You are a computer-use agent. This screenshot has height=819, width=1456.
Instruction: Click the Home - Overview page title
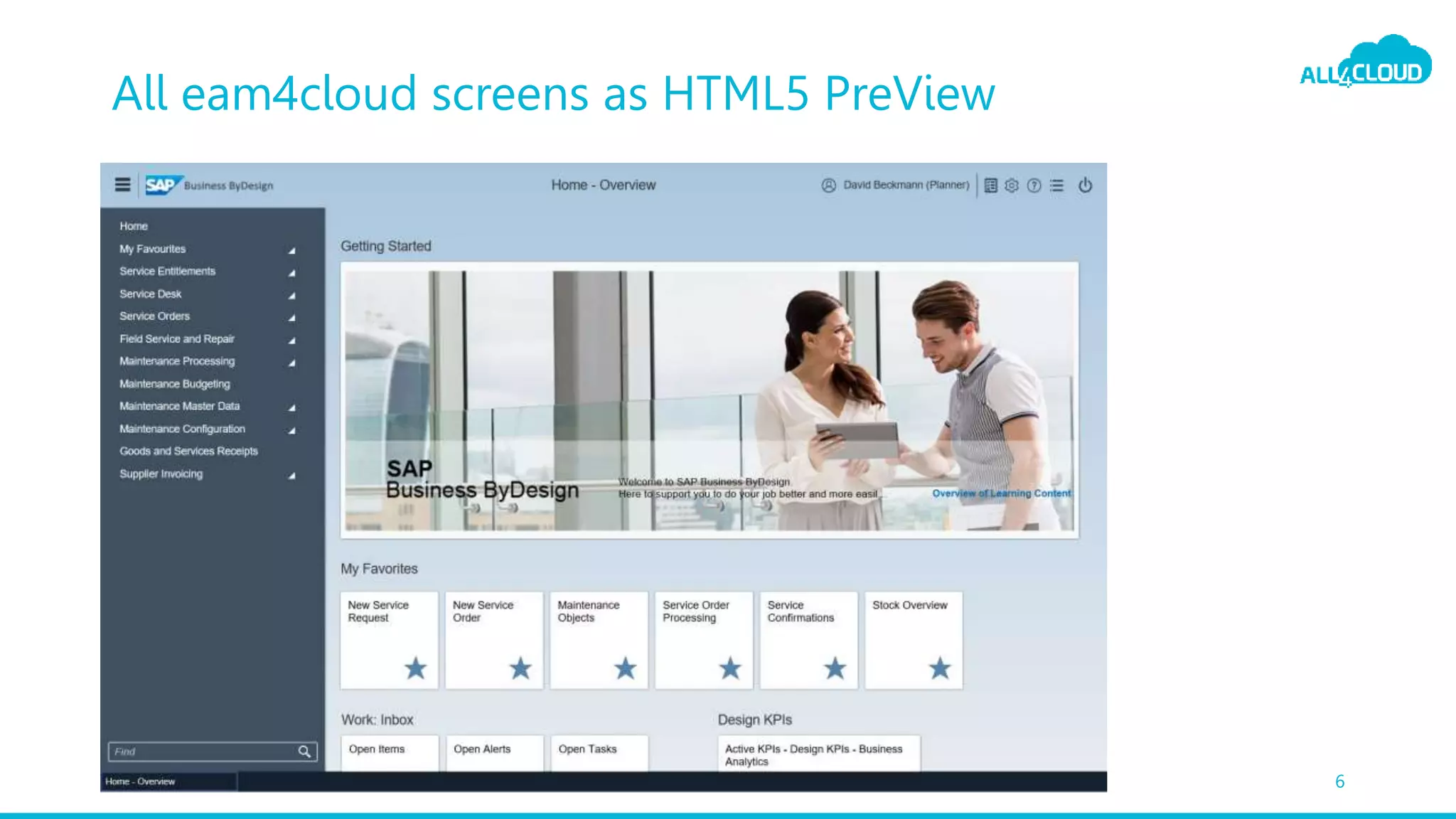604,185
